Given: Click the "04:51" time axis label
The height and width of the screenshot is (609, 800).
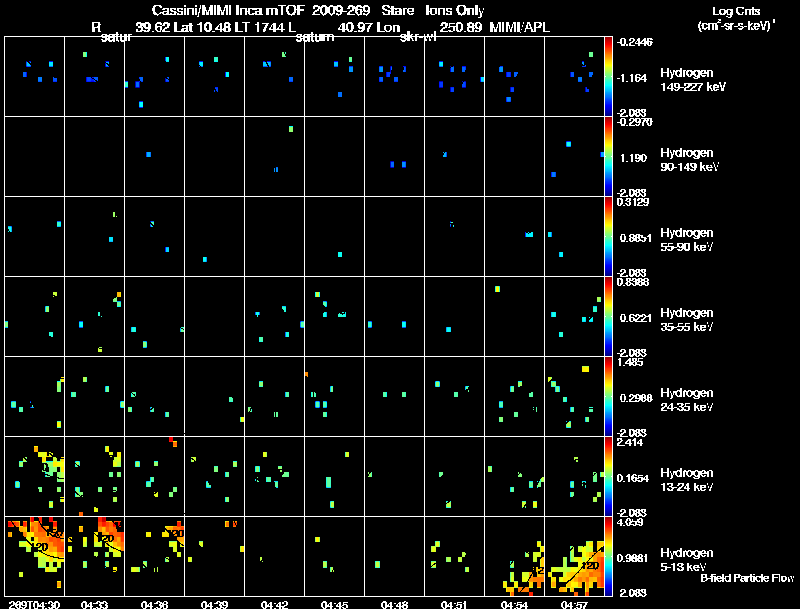Looking at the screenshot, I should (455, 604).
